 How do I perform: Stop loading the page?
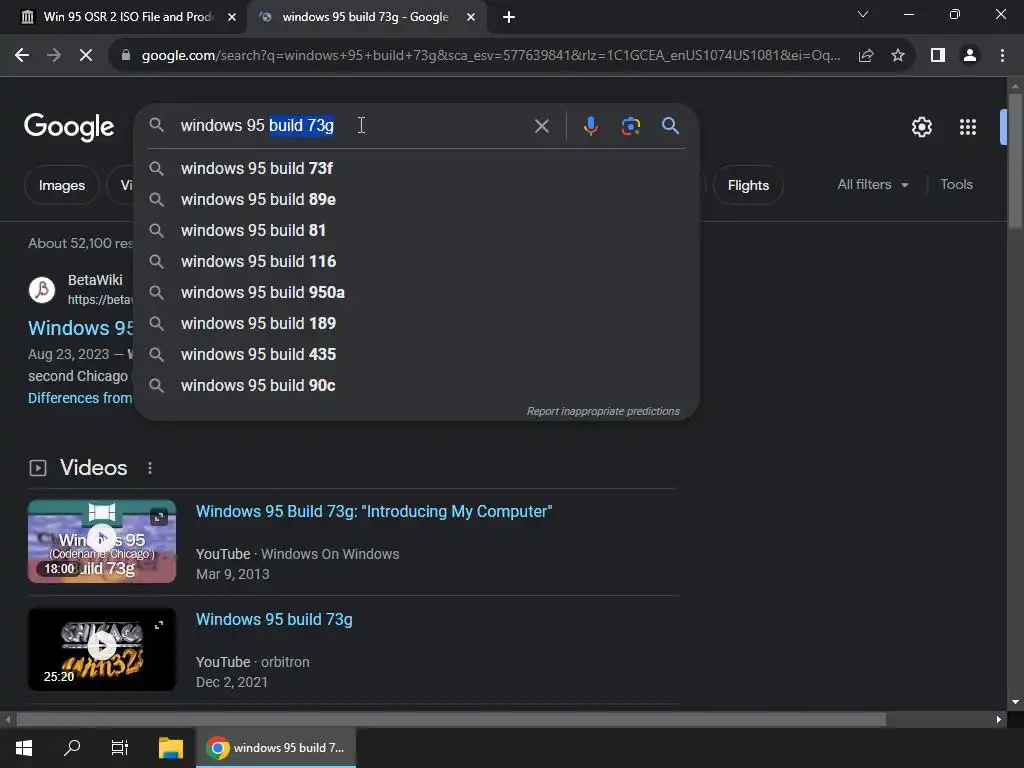coord(86,56)
